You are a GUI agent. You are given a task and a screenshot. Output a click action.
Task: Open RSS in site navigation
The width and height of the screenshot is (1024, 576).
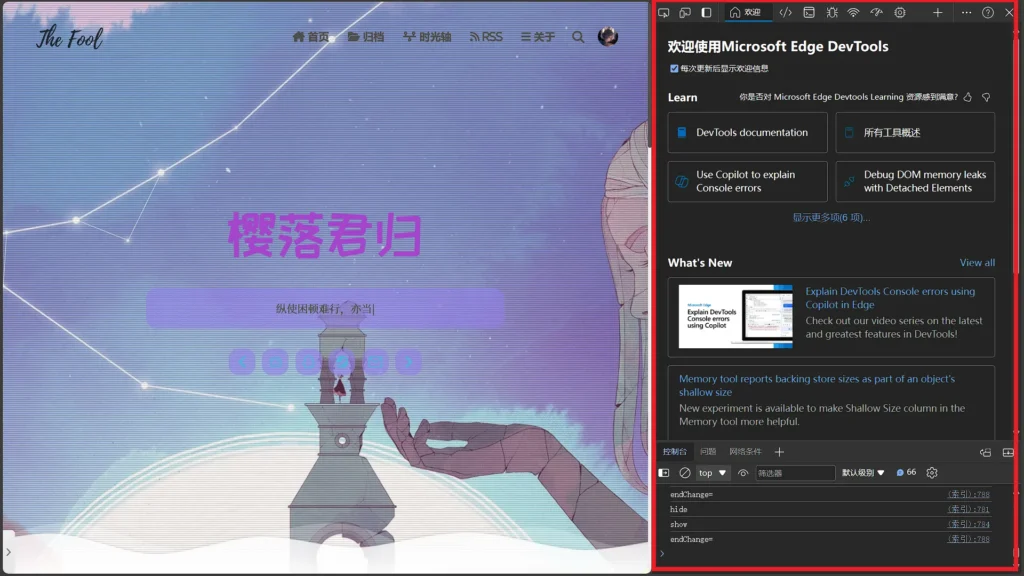coord(486,37)
